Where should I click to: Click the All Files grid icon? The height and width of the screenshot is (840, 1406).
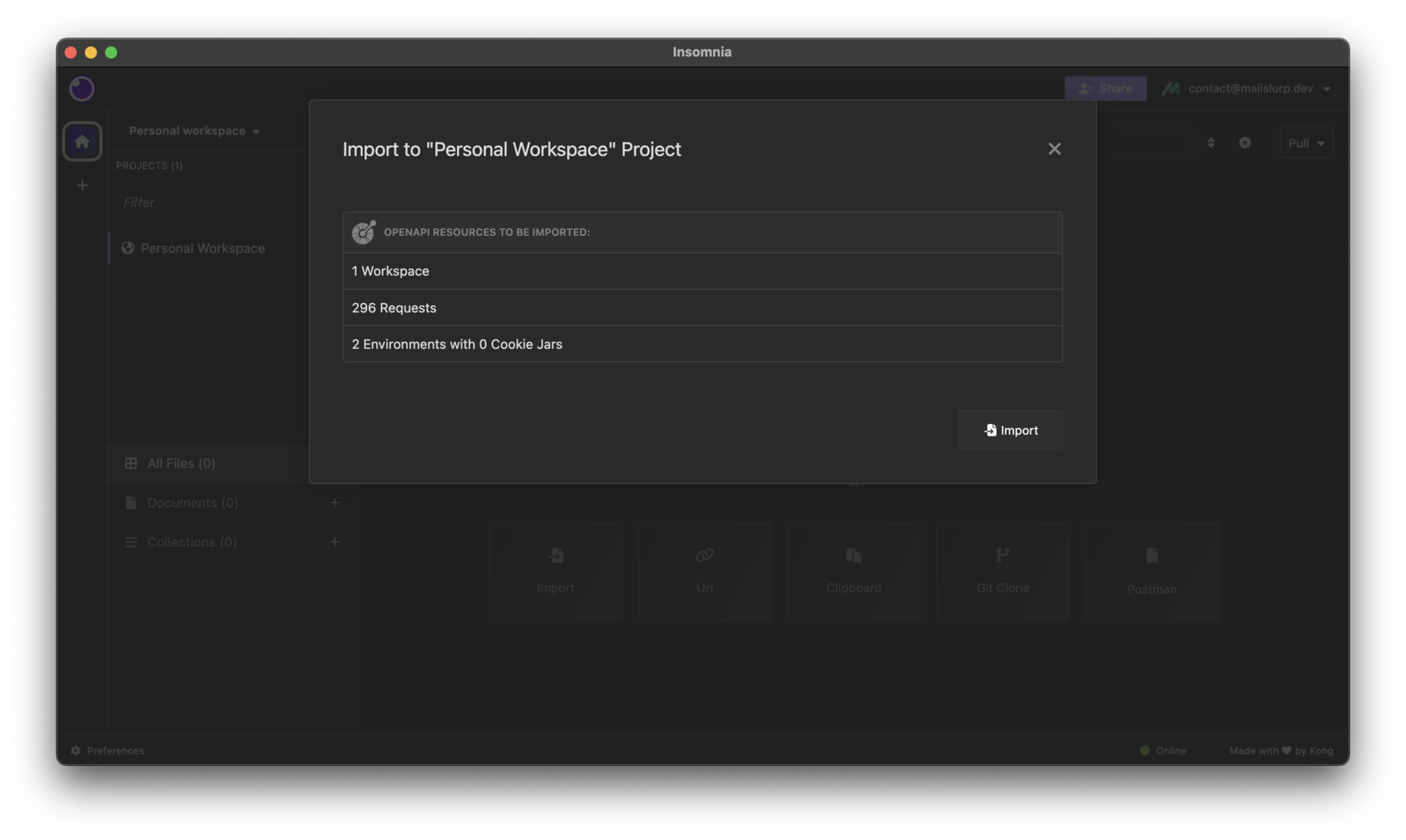click(130, 464)
